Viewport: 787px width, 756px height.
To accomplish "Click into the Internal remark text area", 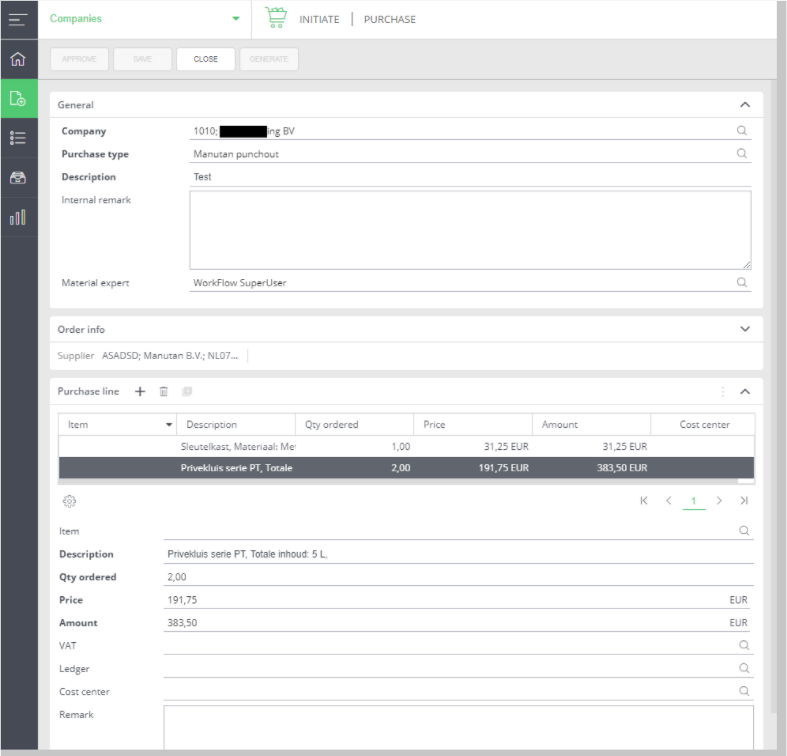I will [470, 230].
